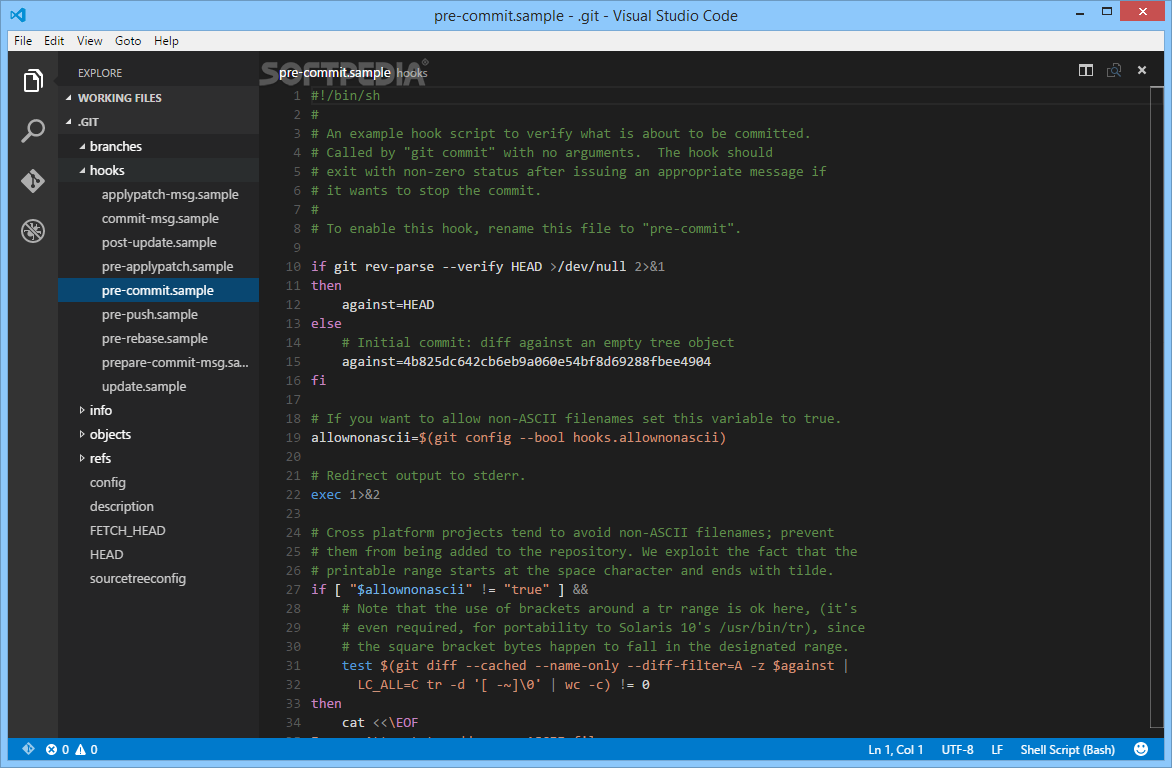Click the Visual Studio Code logo icon
The height and width of the screenshot is (768, 1172).
pos(18,15)
